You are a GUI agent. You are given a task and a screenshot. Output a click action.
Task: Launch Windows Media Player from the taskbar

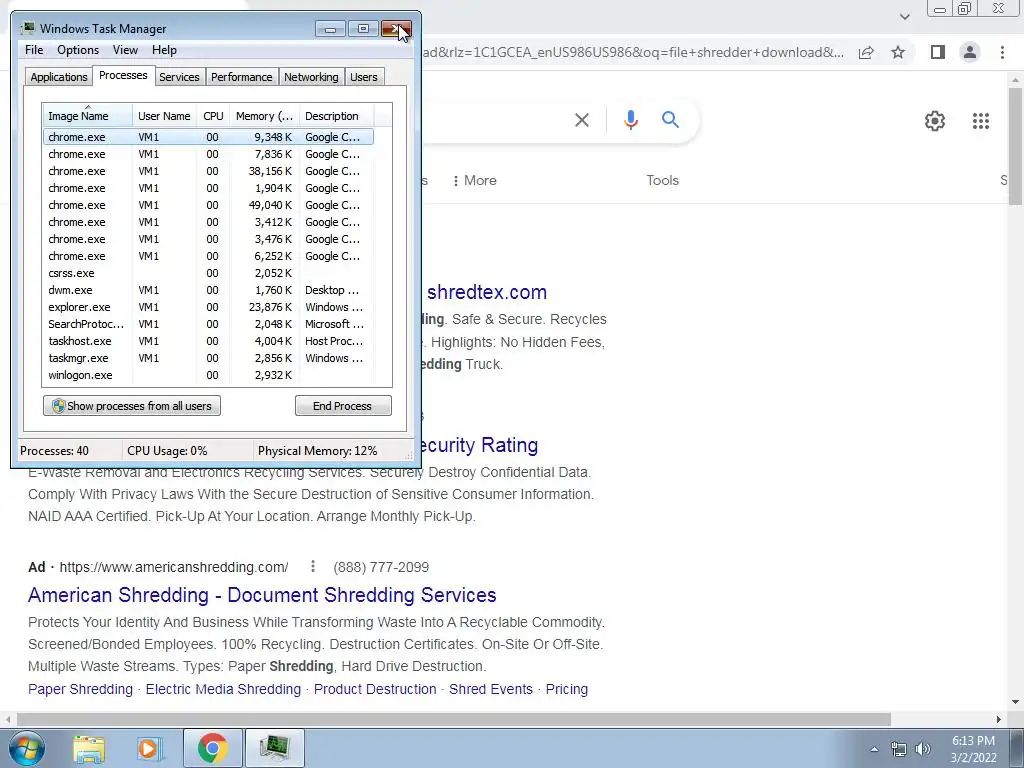[x=150, y=748]
